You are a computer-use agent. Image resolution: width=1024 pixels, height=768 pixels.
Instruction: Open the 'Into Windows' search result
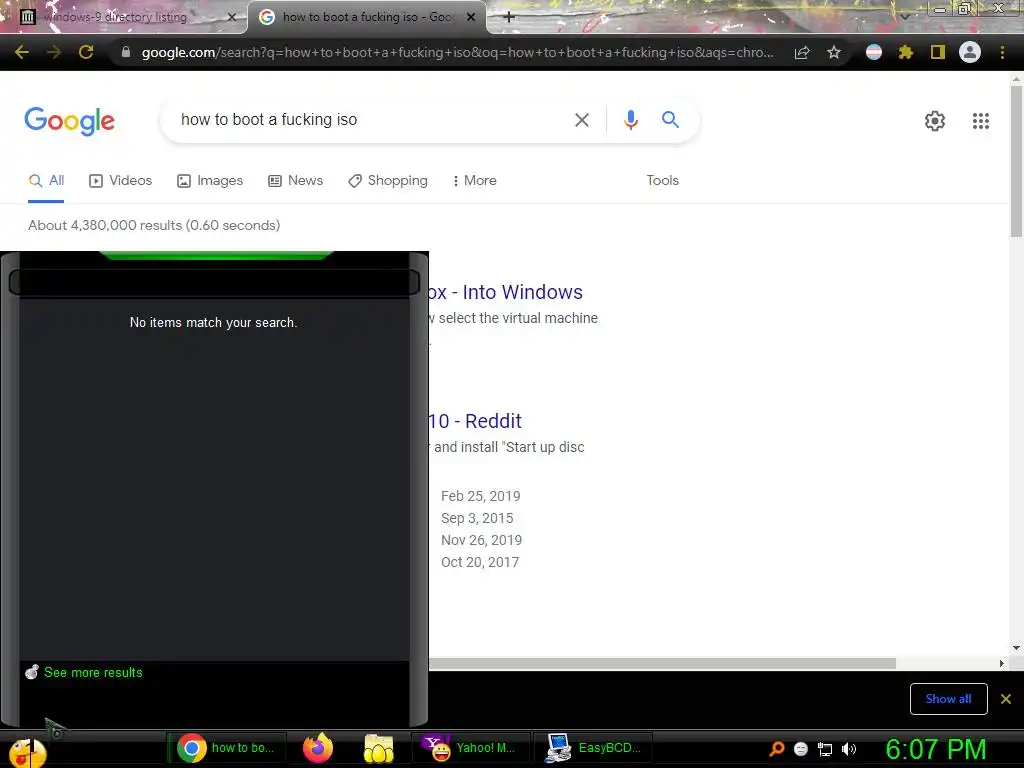tap(506, 292)
